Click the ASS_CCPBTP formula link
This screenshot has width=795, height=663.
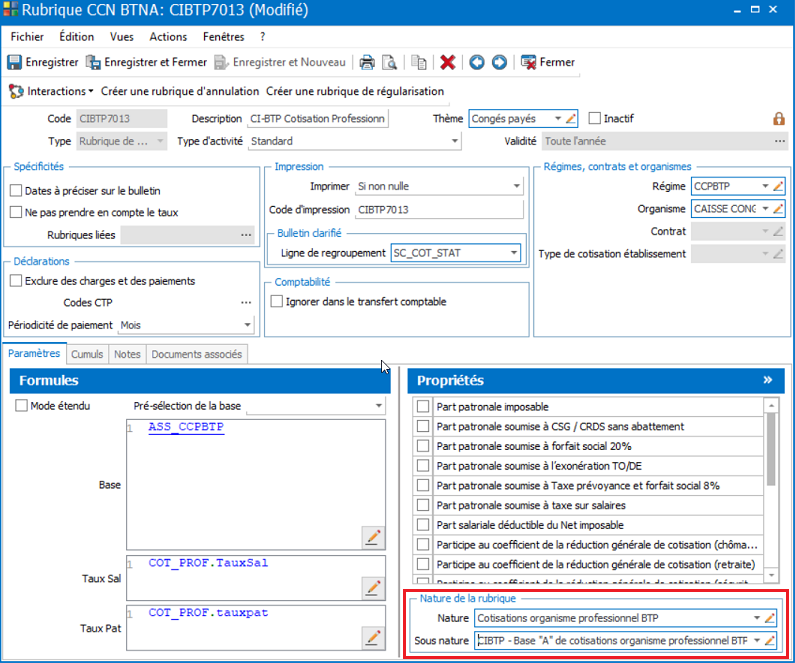(186, 427)
